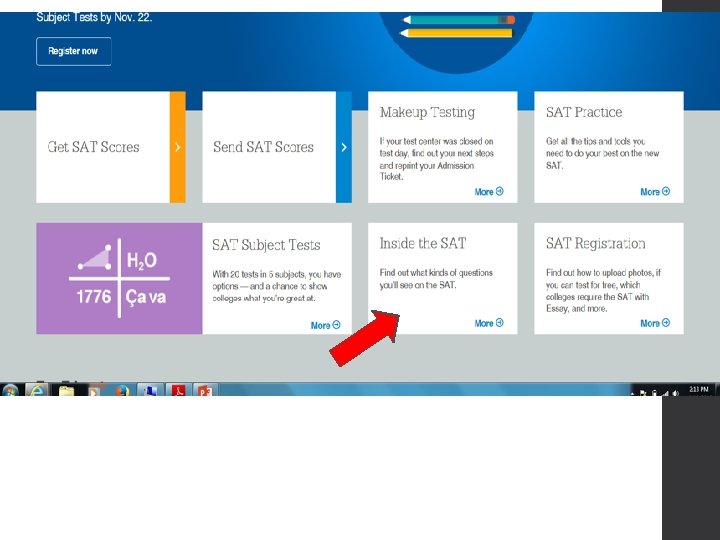Open the SAT Practice heading

584,112
